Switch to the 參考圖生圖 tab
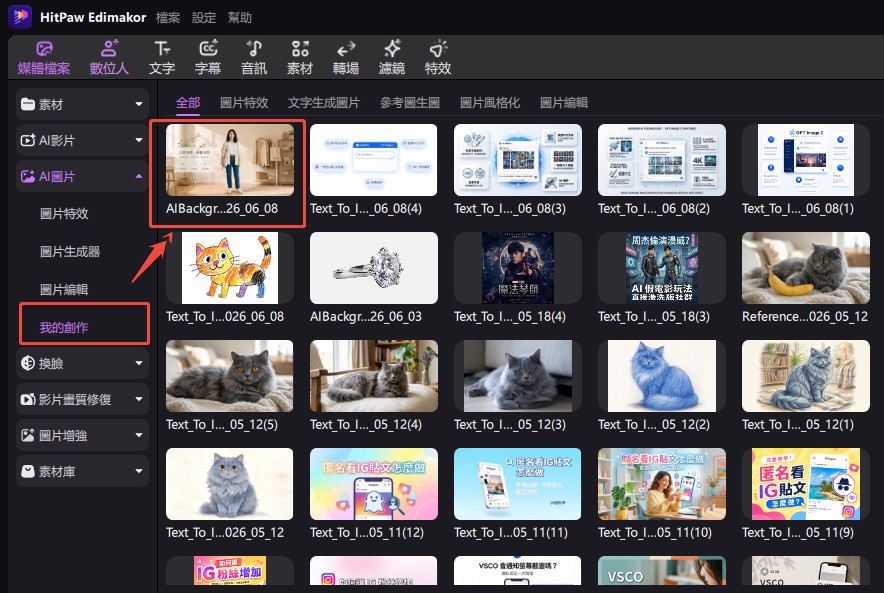Image resolution: width=884 pixels, height=593 pixels. (410, 103)
